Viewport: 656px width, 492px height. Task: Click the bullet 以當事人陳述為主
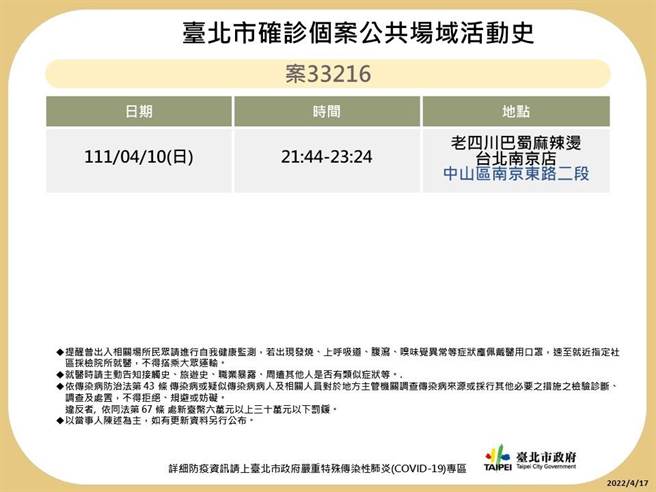coord(155,420)
